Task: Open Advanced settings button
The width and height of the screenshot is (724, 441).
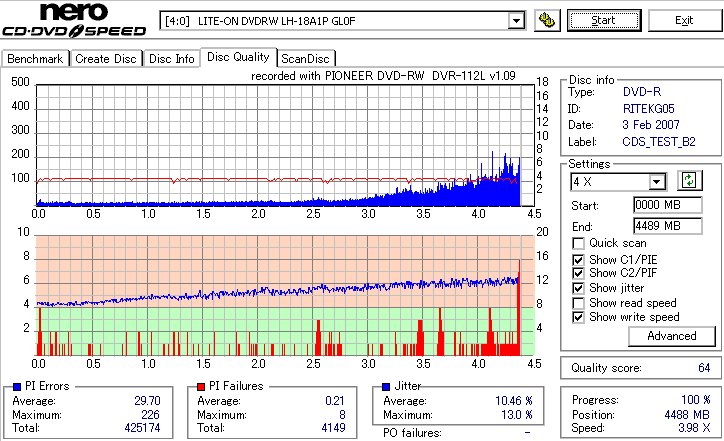Action: click(671, 336)
